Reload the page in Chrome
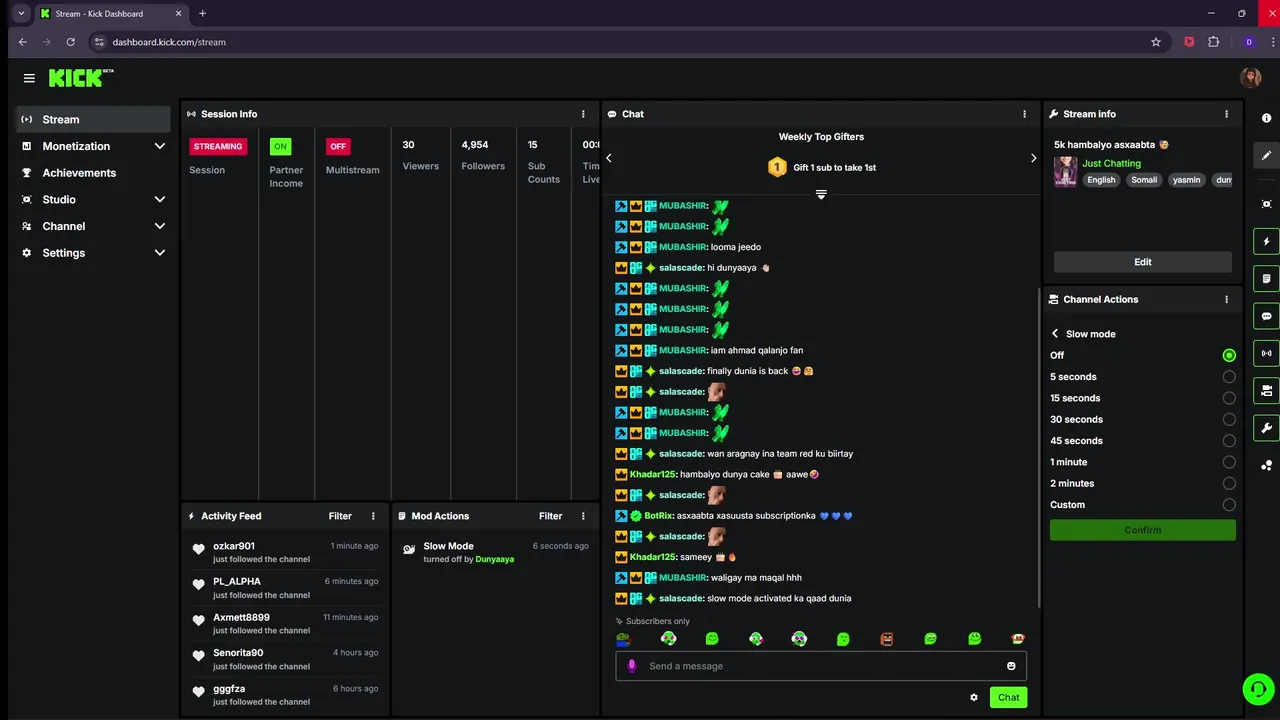Viewport: 1280px width, 720px height. click(71, 42)
